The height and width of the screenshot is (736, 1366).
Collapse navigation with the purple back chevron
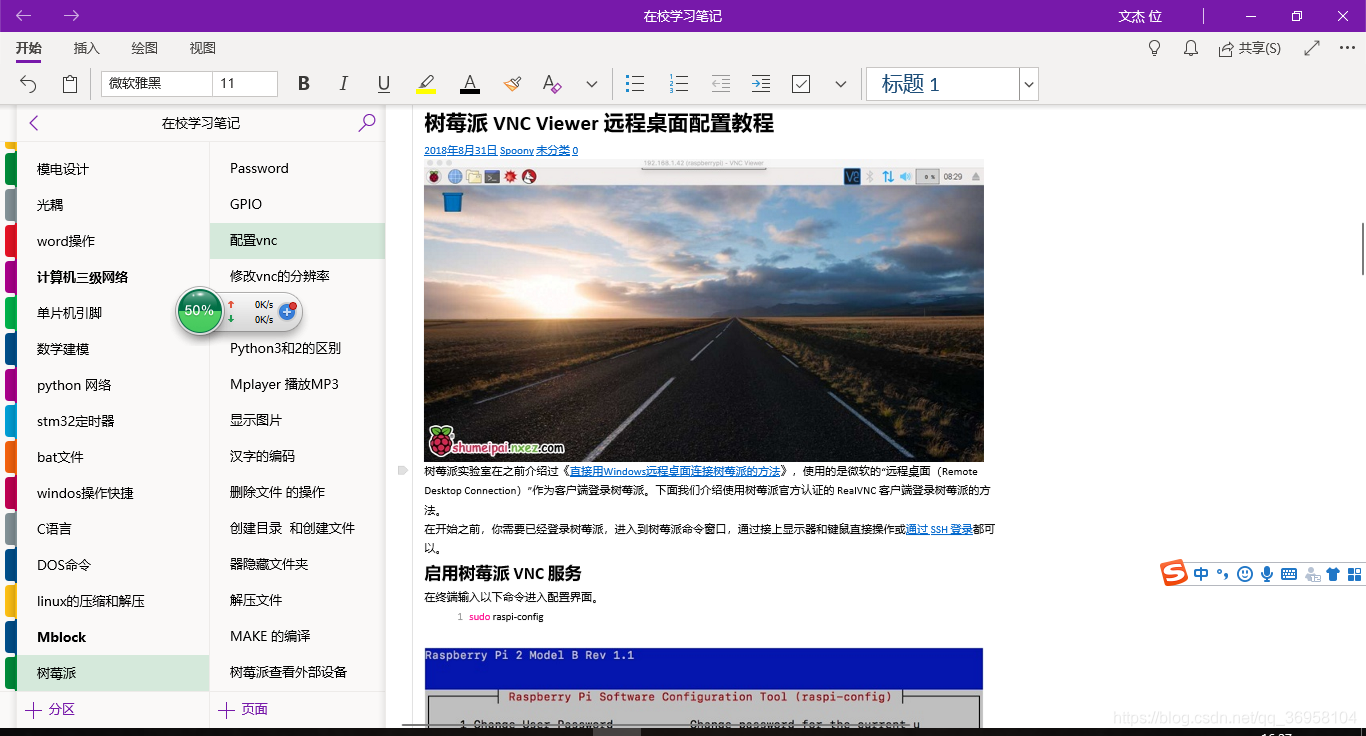click(x=34, y=123)
